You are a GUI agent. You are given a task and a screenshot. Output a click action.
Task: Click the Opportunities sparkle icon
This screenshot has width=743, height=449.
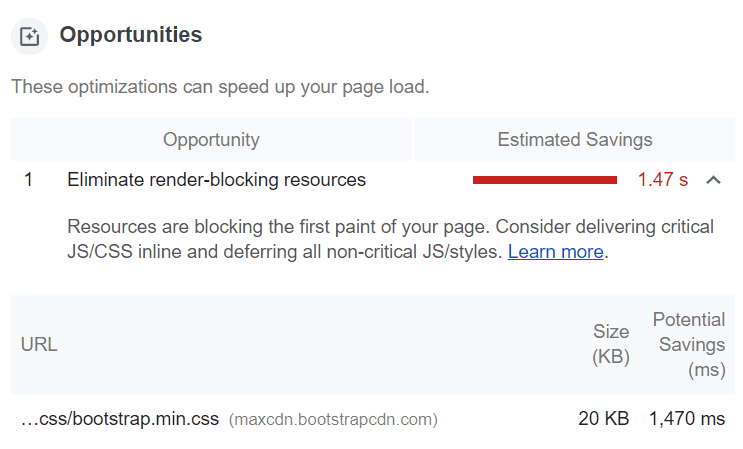(x=29, y=37)
